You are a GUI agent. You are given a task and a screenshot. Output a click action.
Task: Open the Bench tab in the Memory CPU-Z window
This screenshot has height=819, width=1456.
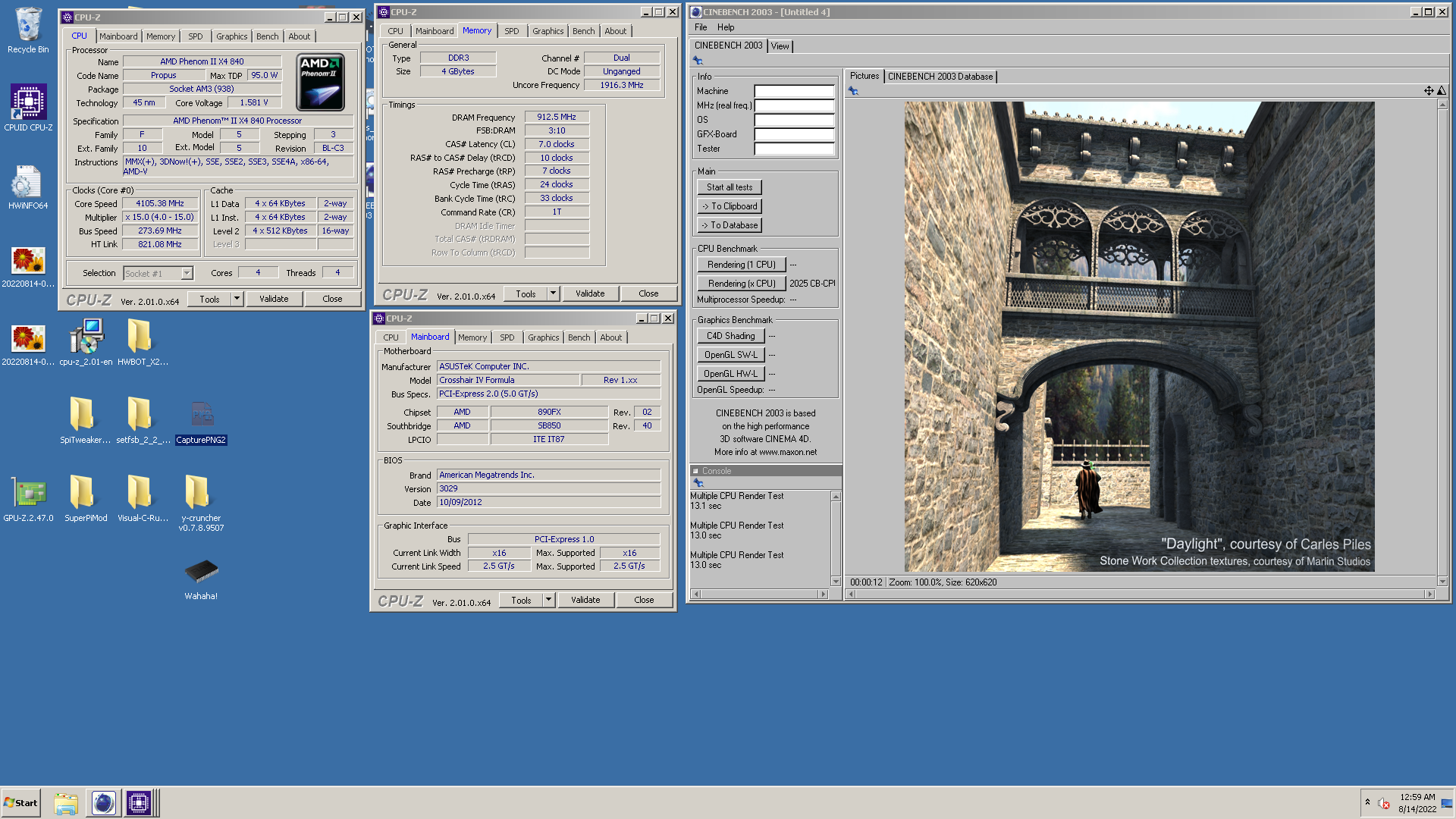click(x=584, y=31)
